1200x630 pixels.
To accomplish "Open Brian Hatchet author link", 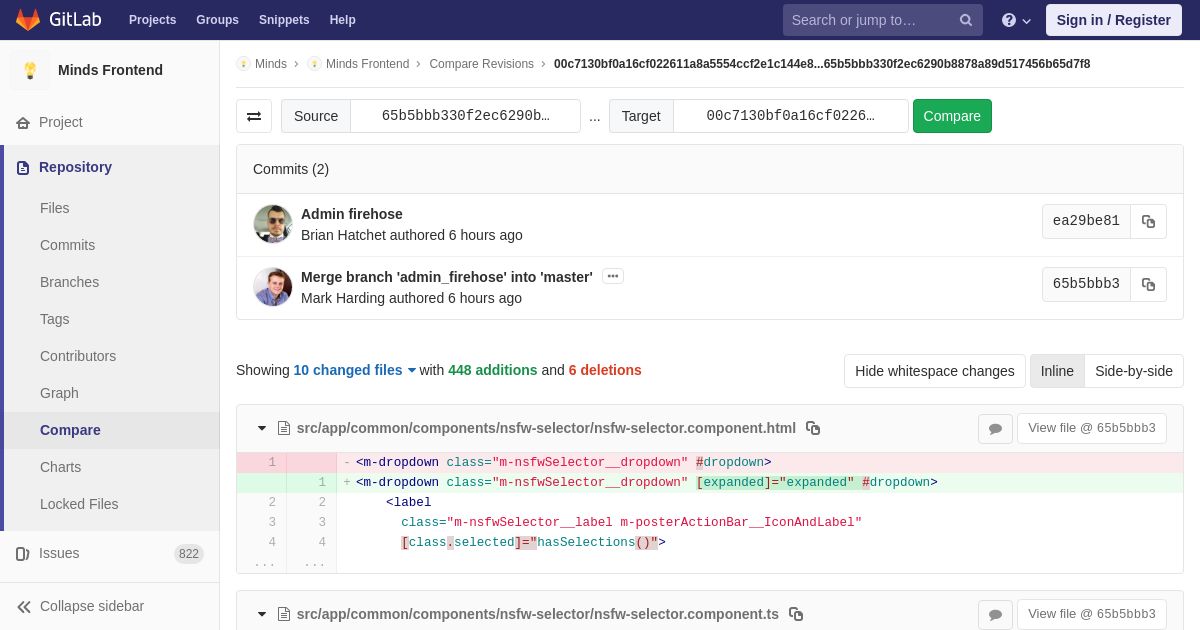I will tap(343, 235).
